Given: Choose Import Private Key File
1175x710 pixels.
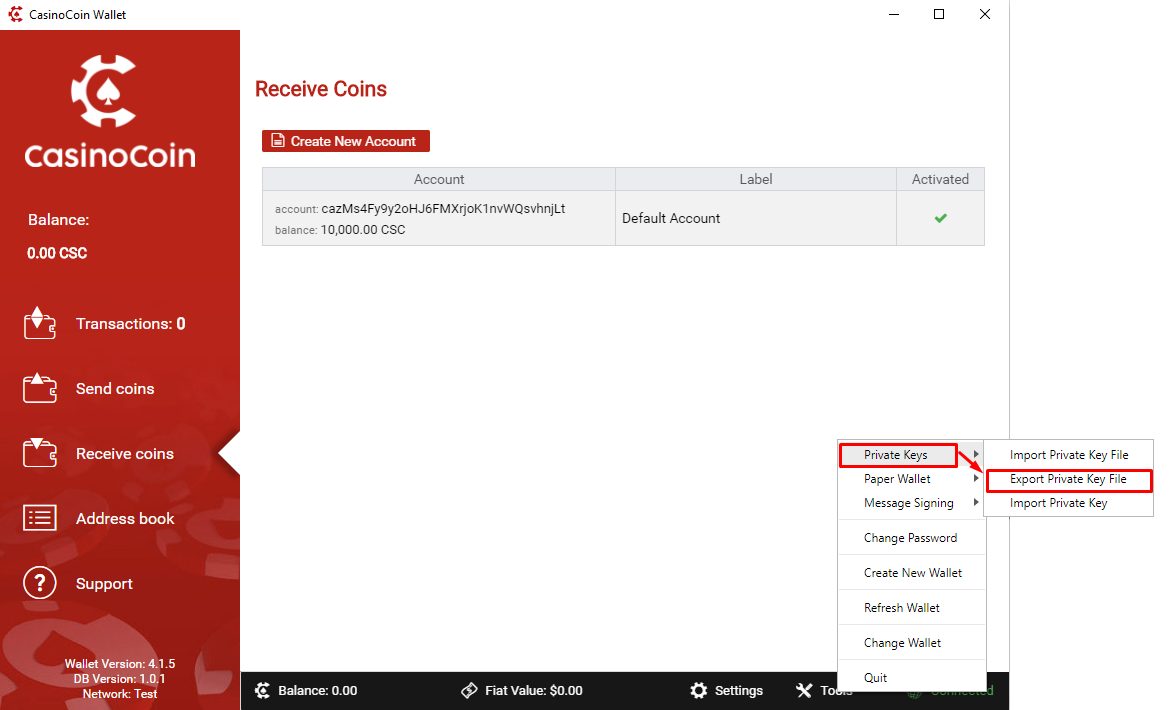Looking at the screenshot, I should (x=1069, y=455).
